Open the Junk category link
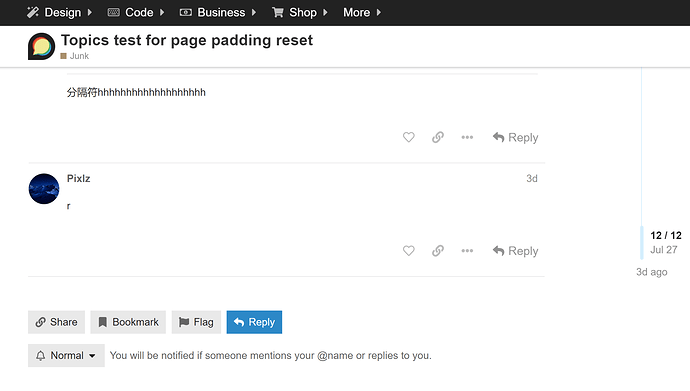This screenshot has height=391, width=690. pyautogui.click(x=75, y=56)
